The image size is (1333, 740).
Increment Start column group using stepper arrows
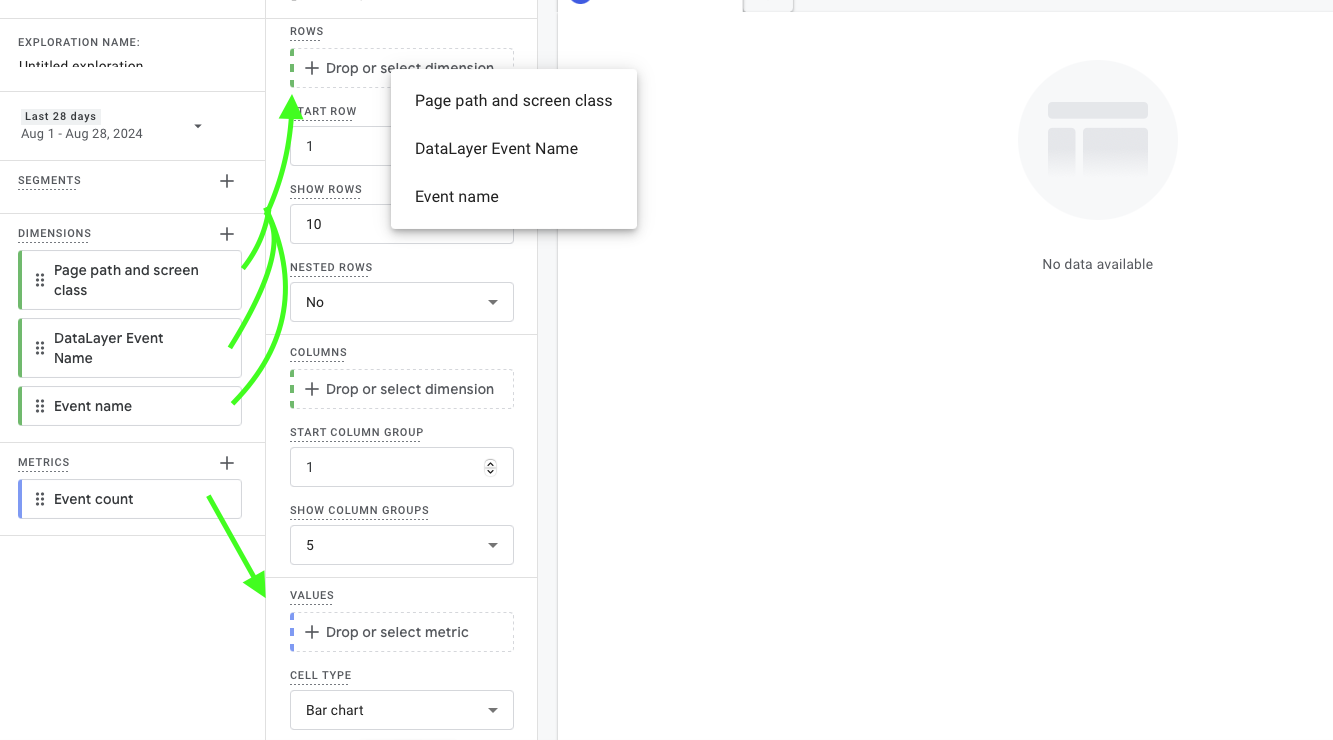490,467
